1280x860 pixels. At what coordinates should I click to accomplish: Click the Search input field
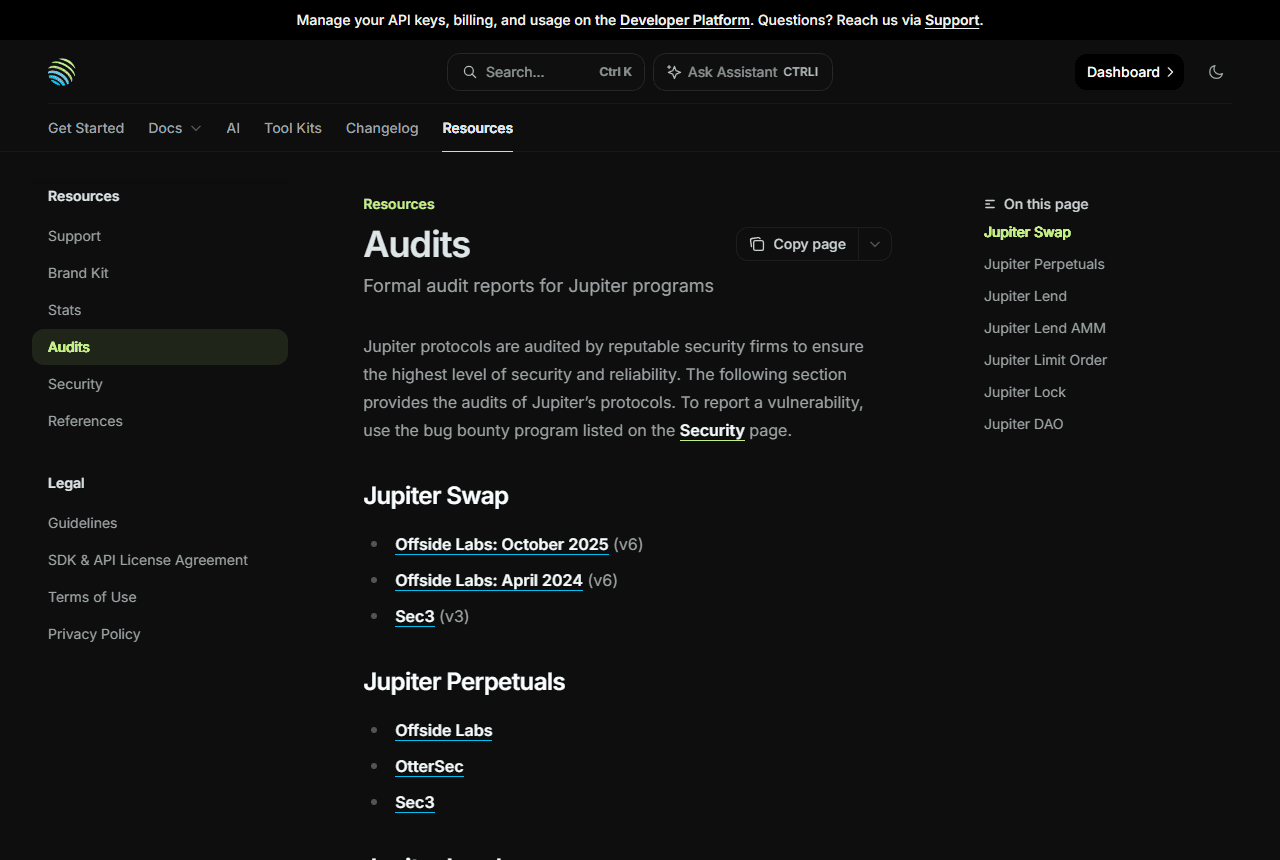click(x=546, y=72)
